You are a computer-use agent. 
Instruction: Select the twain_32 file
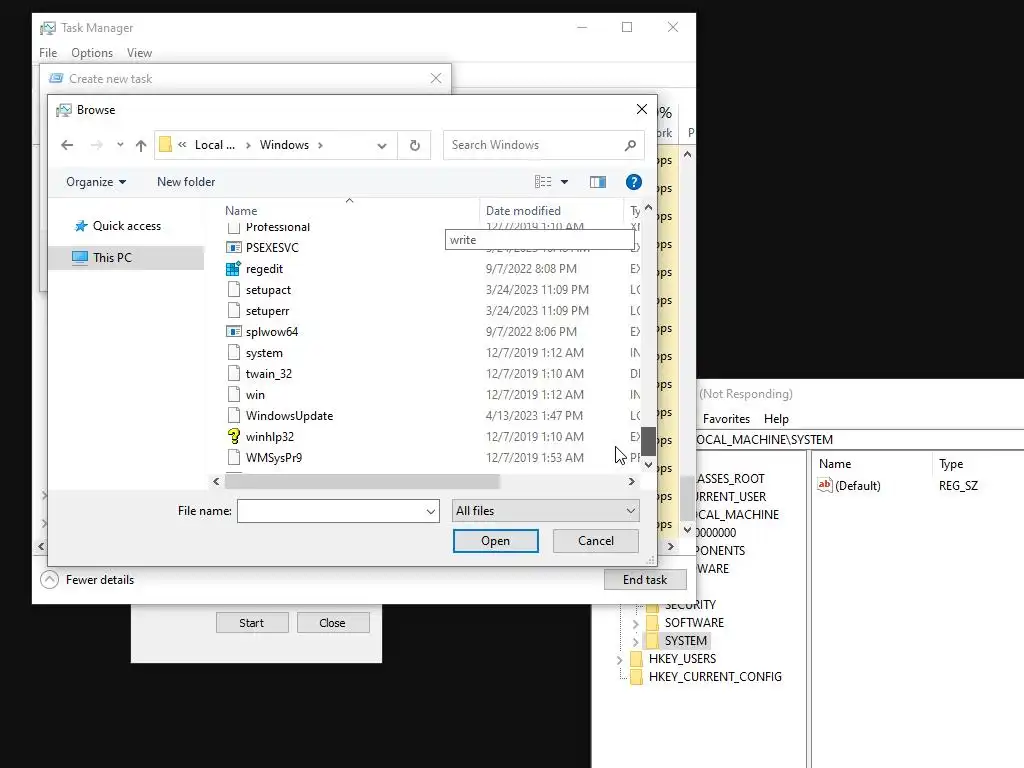point(268,374)
